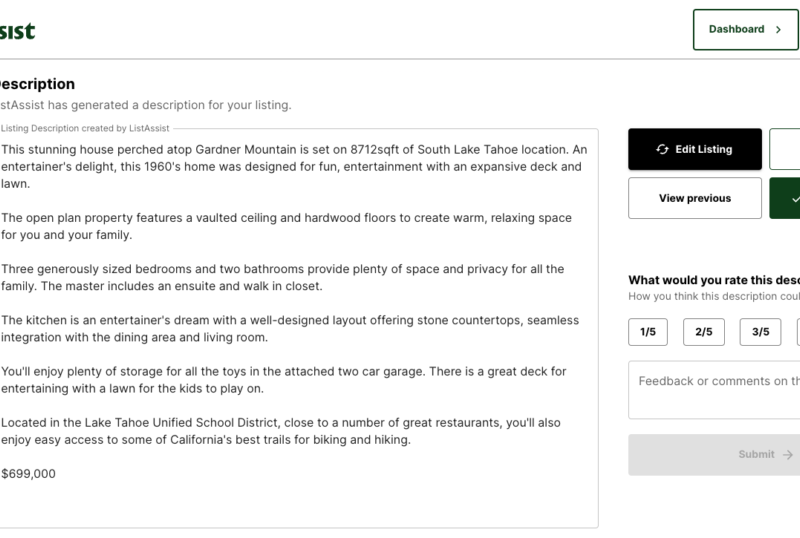
Task: Click the refresh icon on Edit Listing
Action: pos(662,150)
